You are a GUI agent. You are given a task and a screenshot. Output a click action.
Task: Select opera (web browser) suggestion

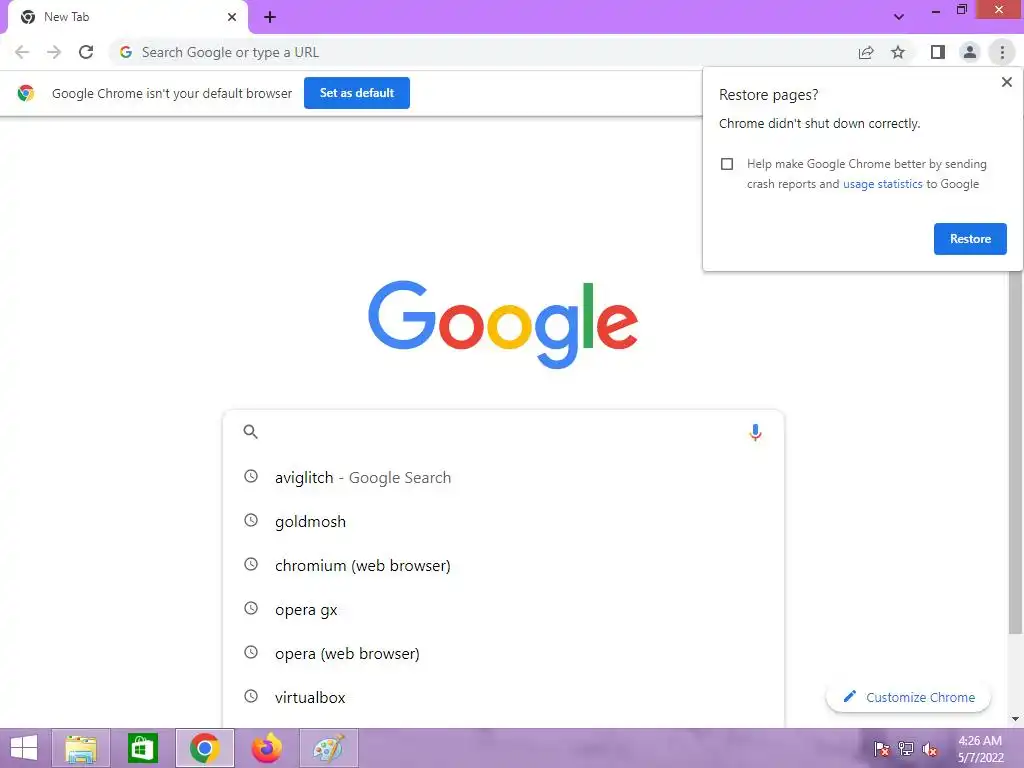[503, 653]
